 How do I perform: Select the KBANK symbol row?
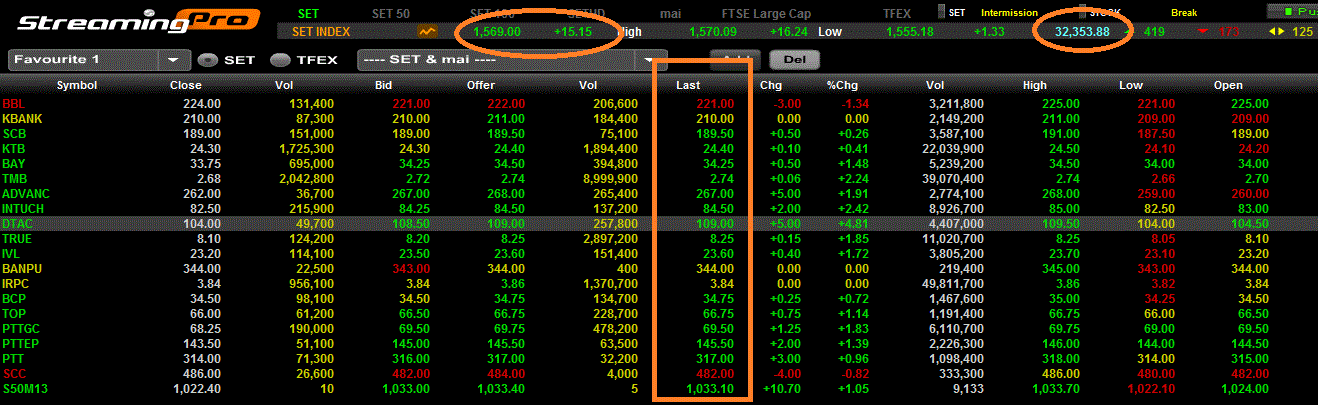[659, 119]
